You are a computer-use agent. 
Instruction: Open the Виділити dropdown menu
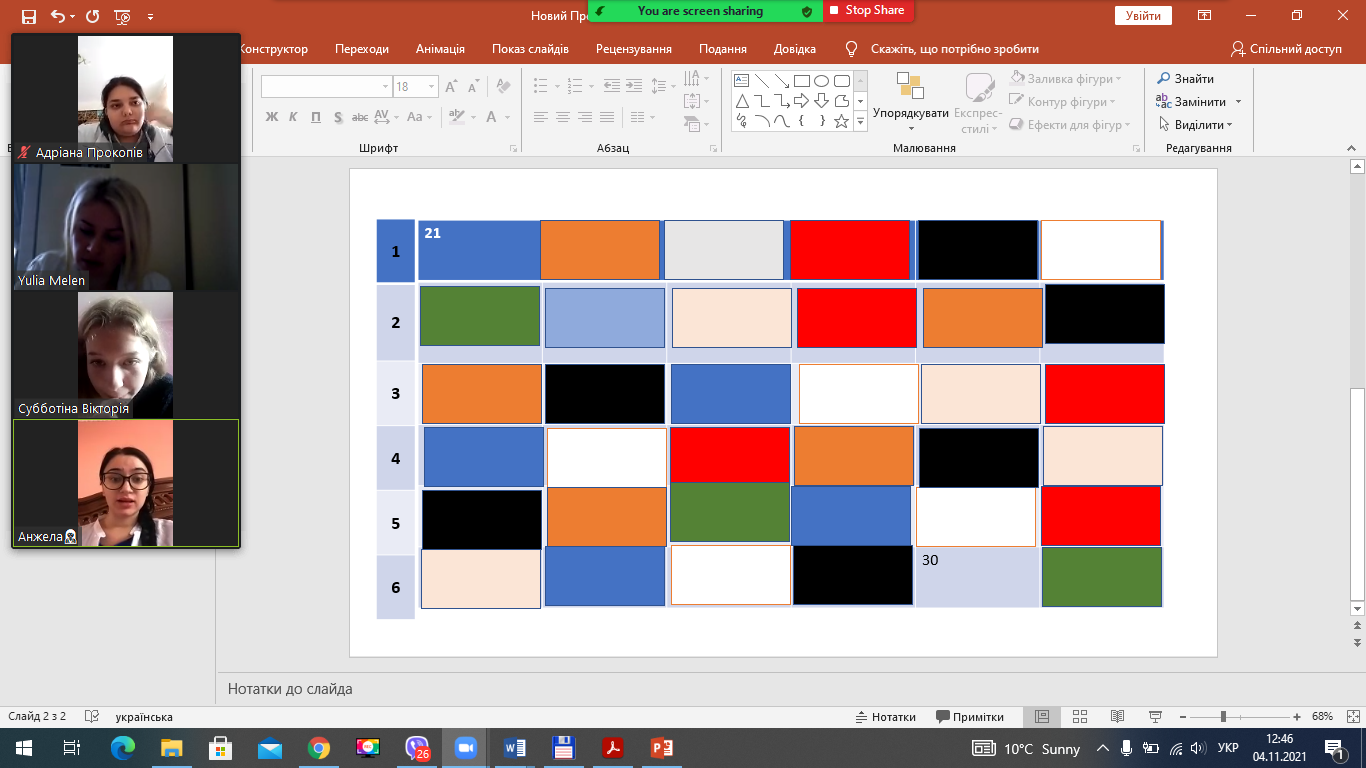click(x=1195, y=125)
